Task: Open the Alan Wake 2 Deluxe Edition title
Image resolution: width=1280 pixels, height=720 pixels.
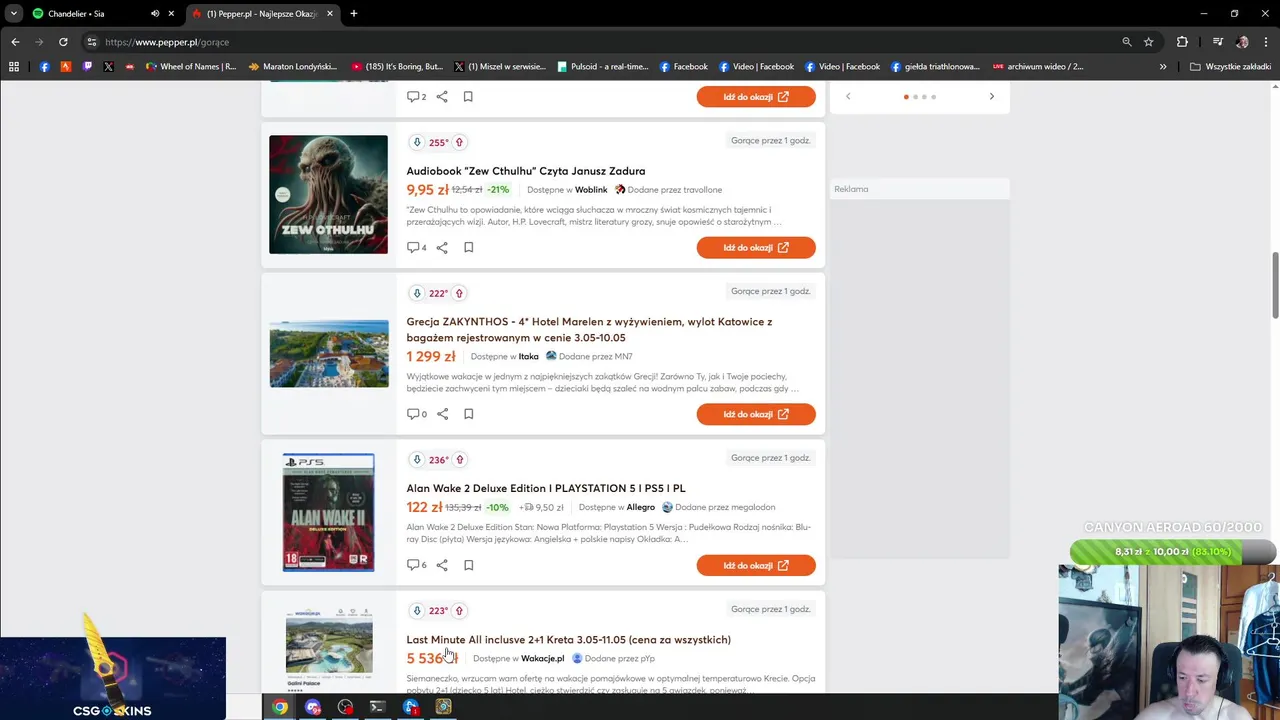Action: coord(546,488)
